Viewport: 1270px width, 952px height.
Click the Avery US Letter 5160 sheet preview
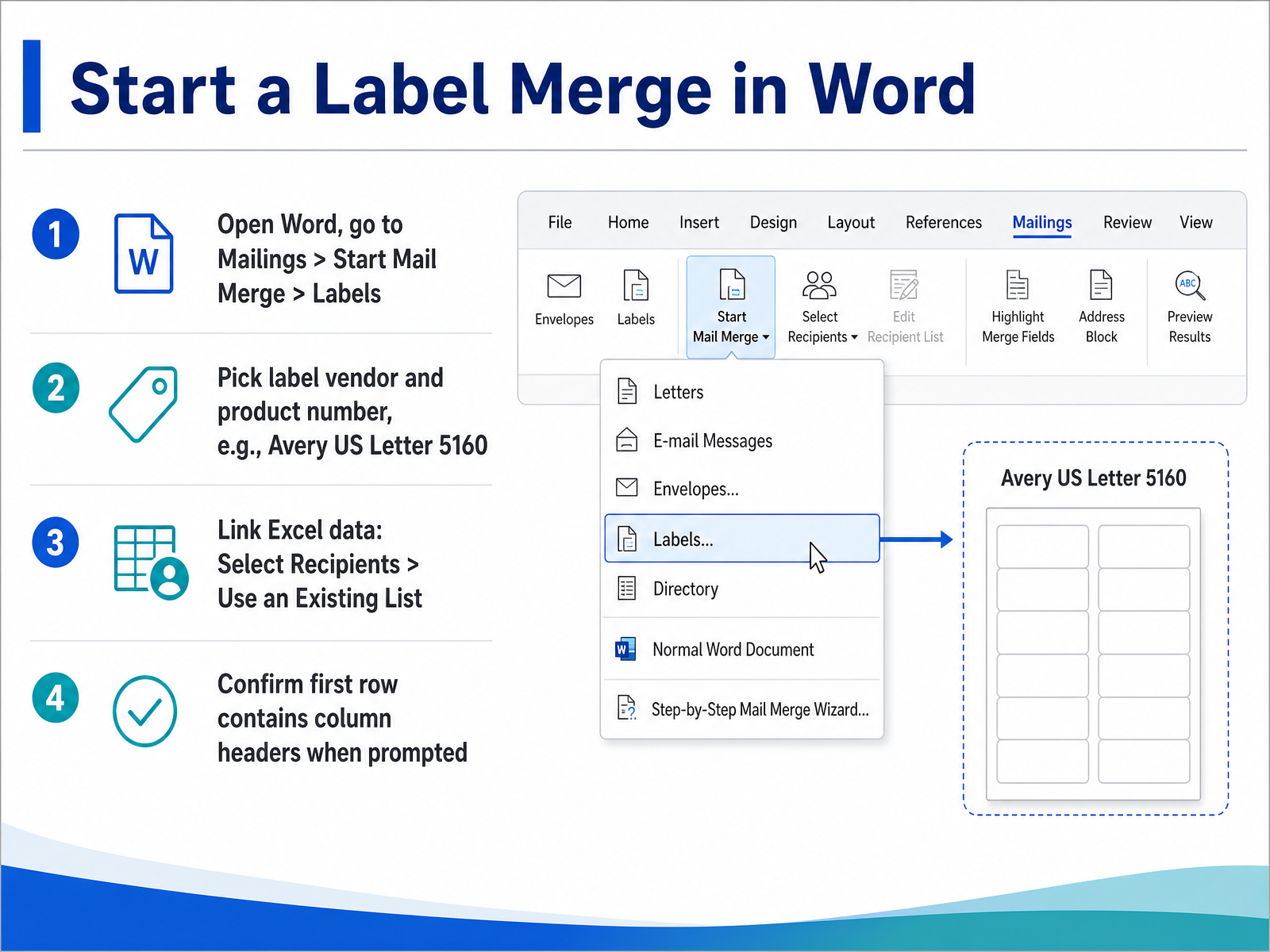tap(1093, 654)
